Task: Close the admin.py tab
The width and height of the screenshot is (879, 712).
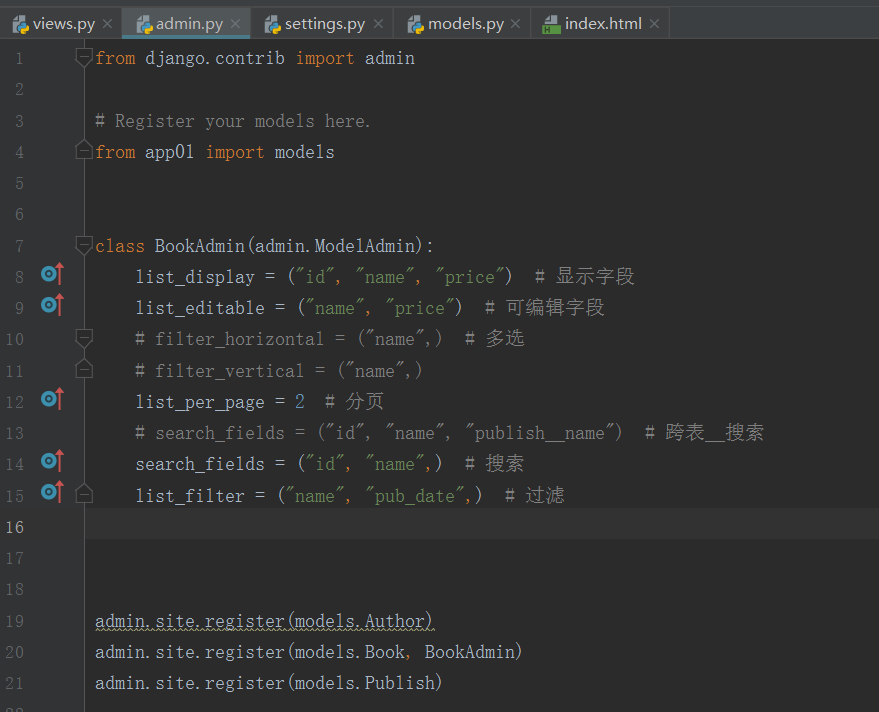Action: [236, 24]
